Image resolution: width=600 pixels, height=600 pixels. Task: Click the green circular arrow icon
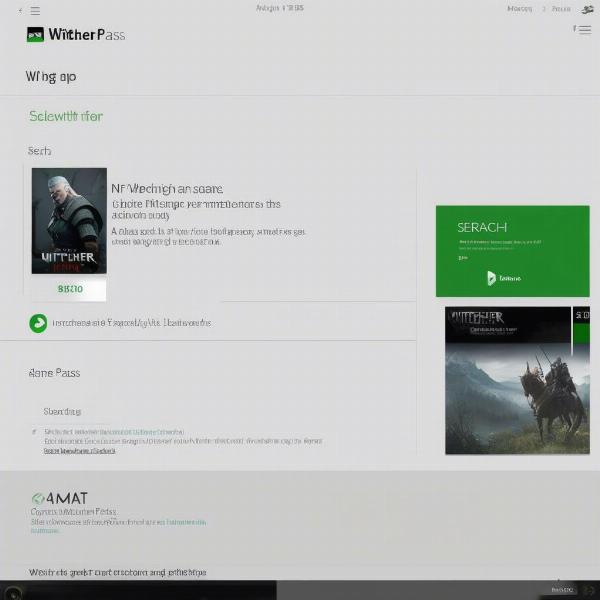pyautogui.click(x=38, y=323)
